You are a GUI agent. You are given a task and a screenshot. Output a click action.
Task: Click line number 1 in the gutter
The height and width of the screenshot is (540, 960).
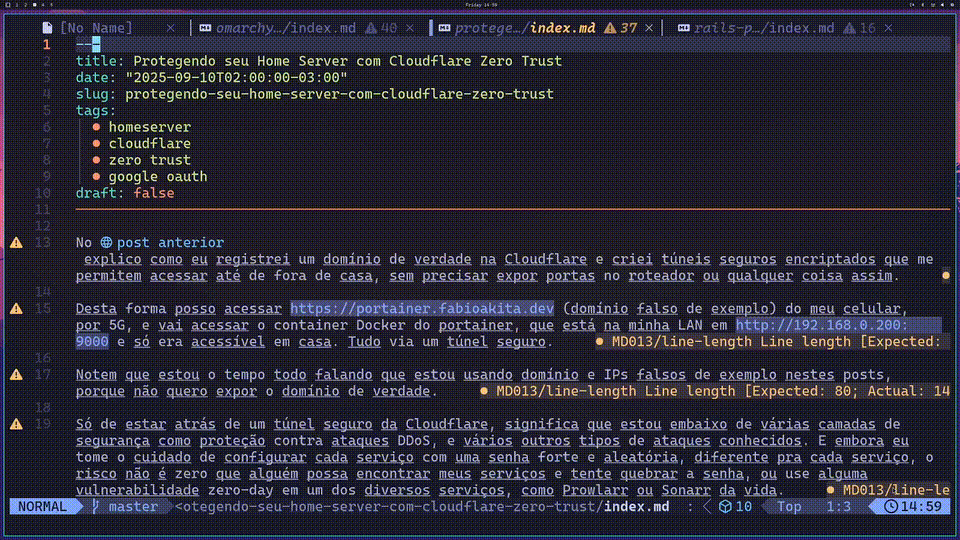47,44
